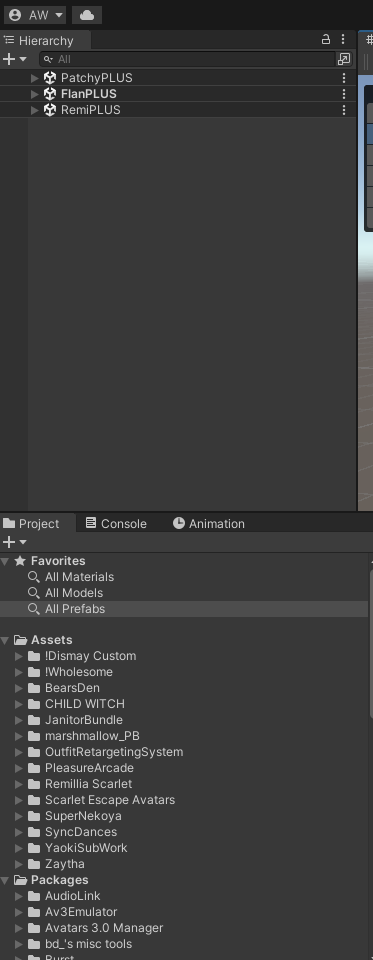Click the folder icon beside Av3Emulator
The height and width of the screenshot is (960, 373).
point(34,912)
